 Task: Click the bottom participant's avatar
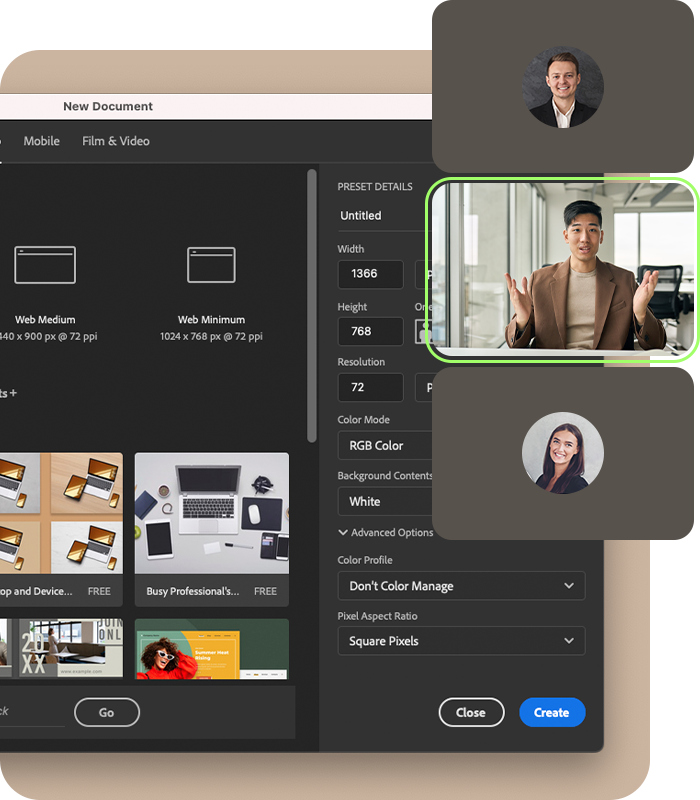563,453
